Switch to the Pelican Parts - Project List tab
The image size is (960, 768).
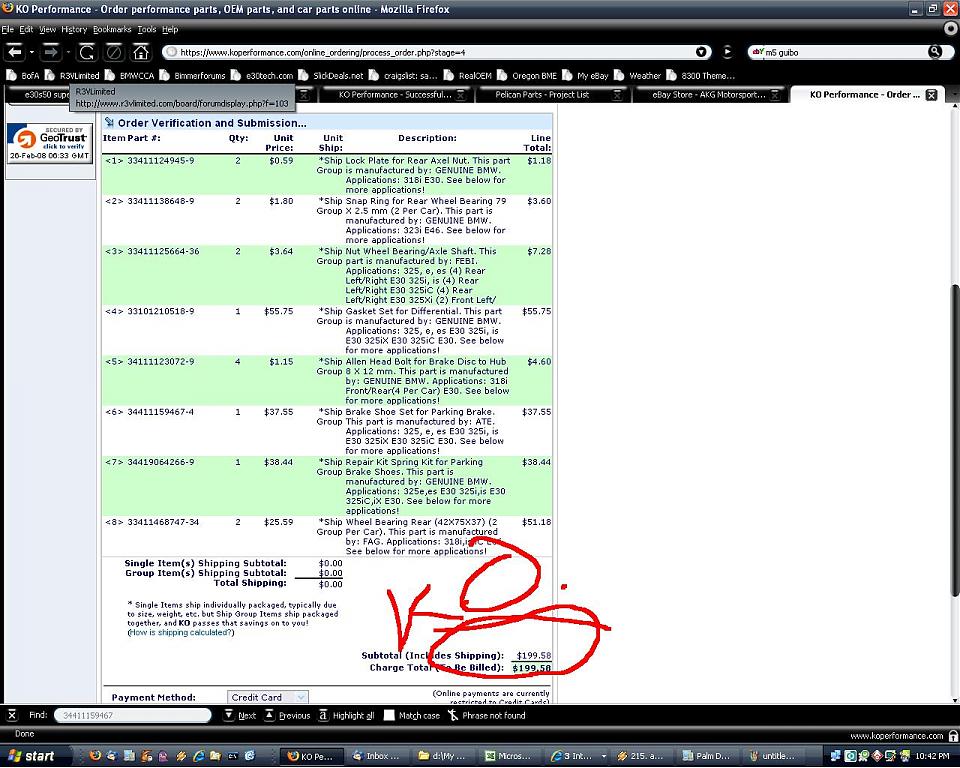[547, 95]
